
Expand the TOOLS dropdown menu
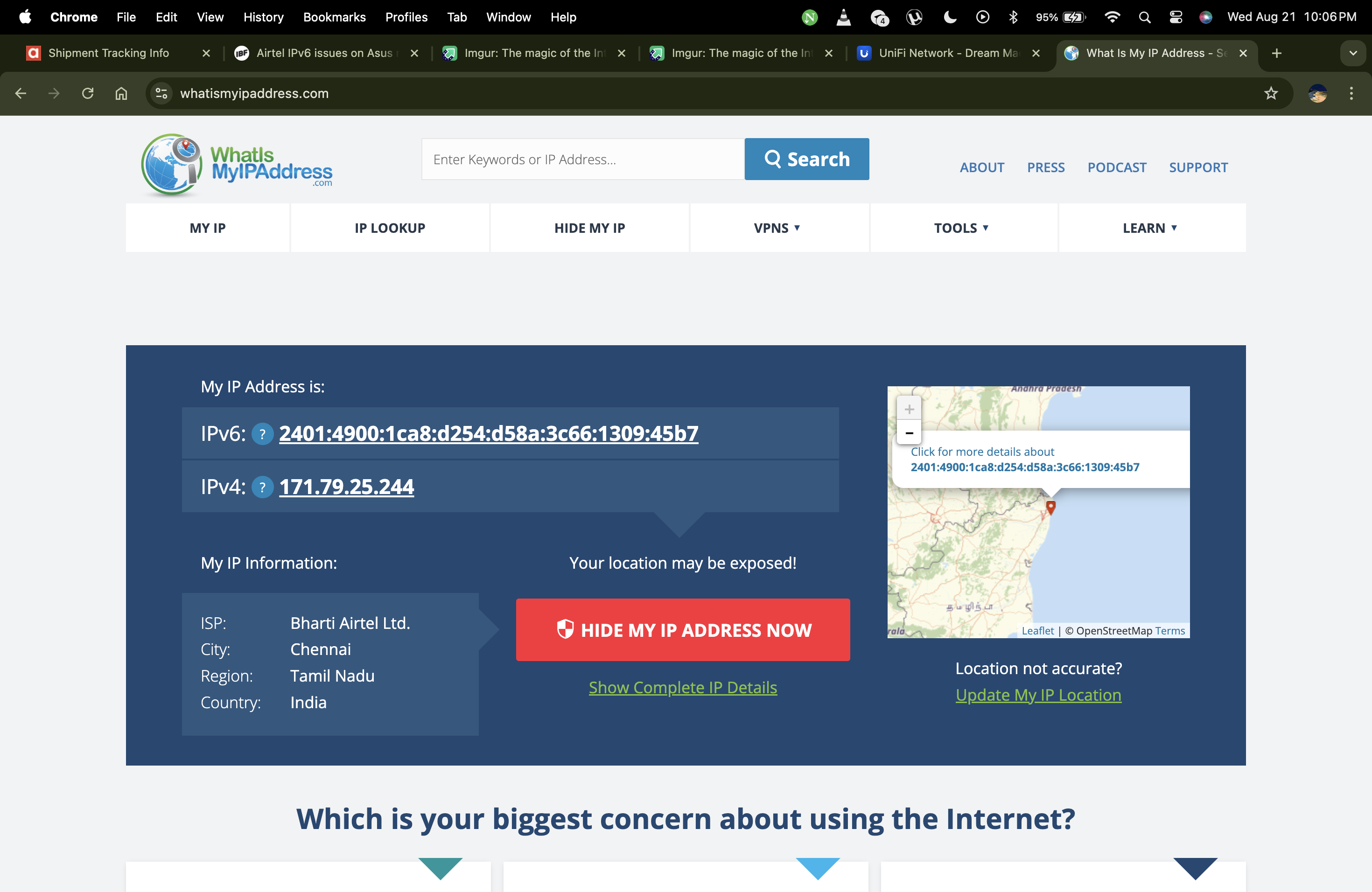[x=961, y=228]
